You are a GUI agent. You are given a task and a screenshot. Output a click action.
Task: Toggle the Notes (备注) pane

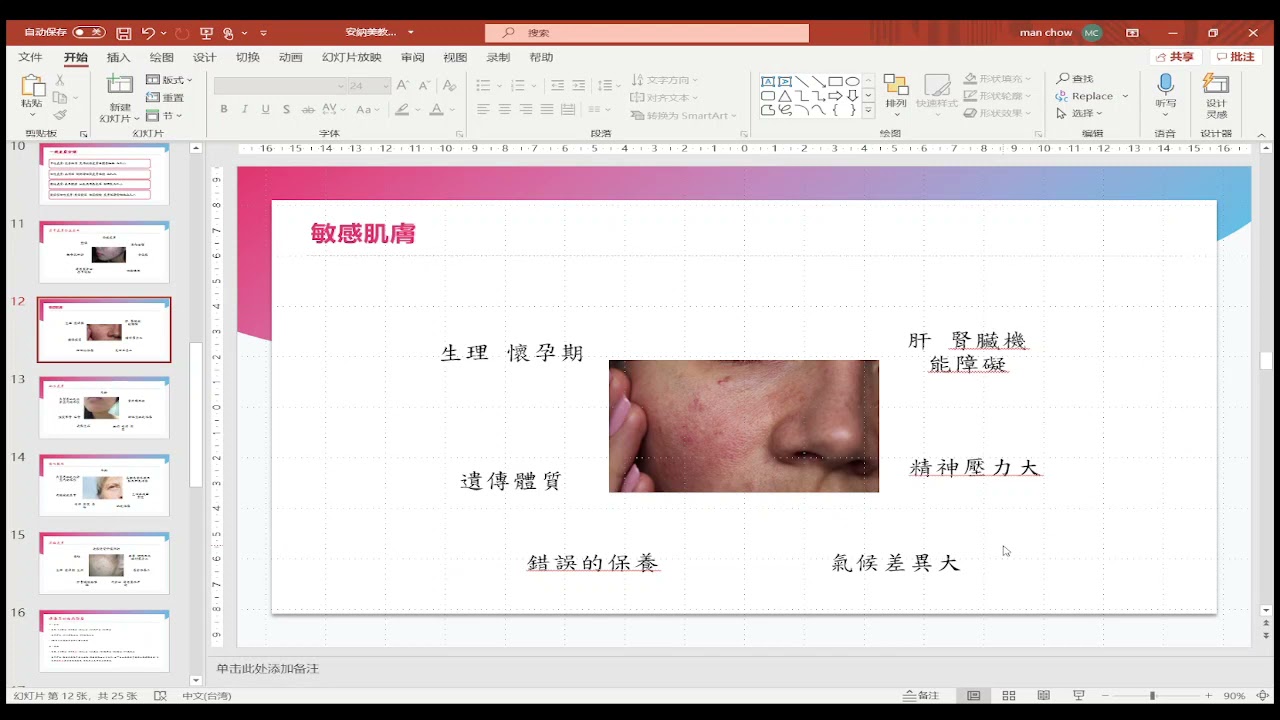pos(921,695)
